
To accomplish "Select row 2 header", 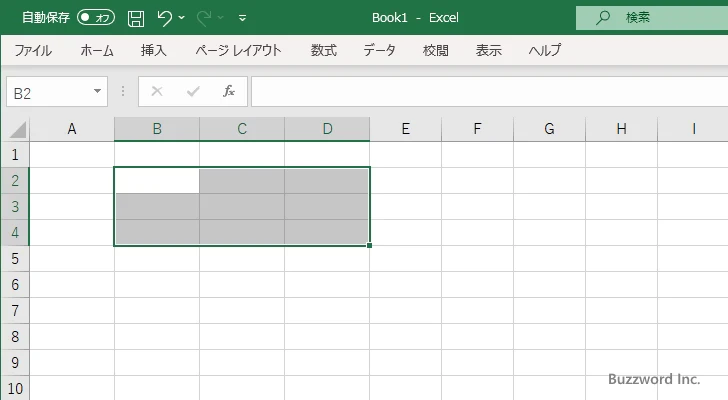I will tap(15, 181).
